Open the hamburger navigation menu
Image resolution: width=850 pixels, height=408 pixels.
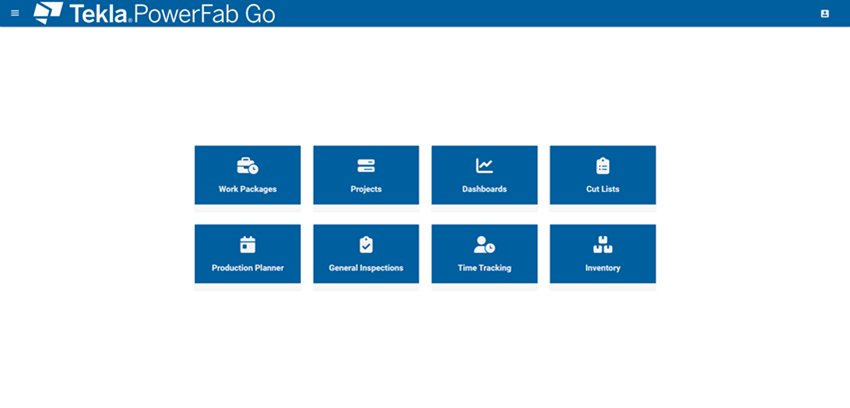tap(15, 13)
